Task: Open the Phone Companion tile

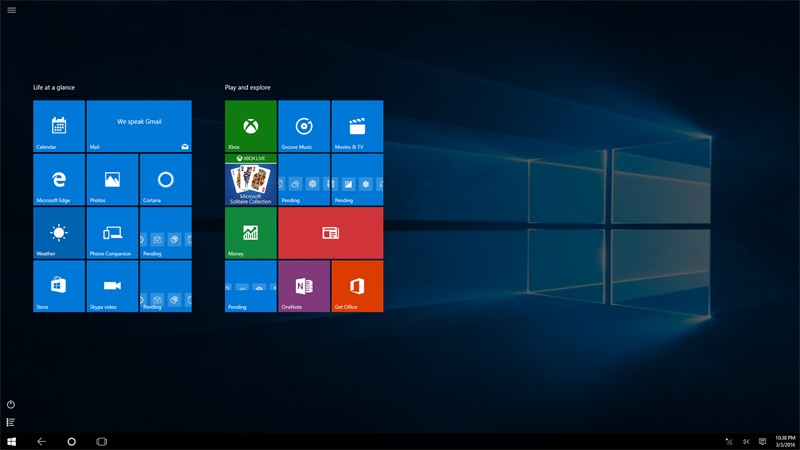Action: (112, 233)
